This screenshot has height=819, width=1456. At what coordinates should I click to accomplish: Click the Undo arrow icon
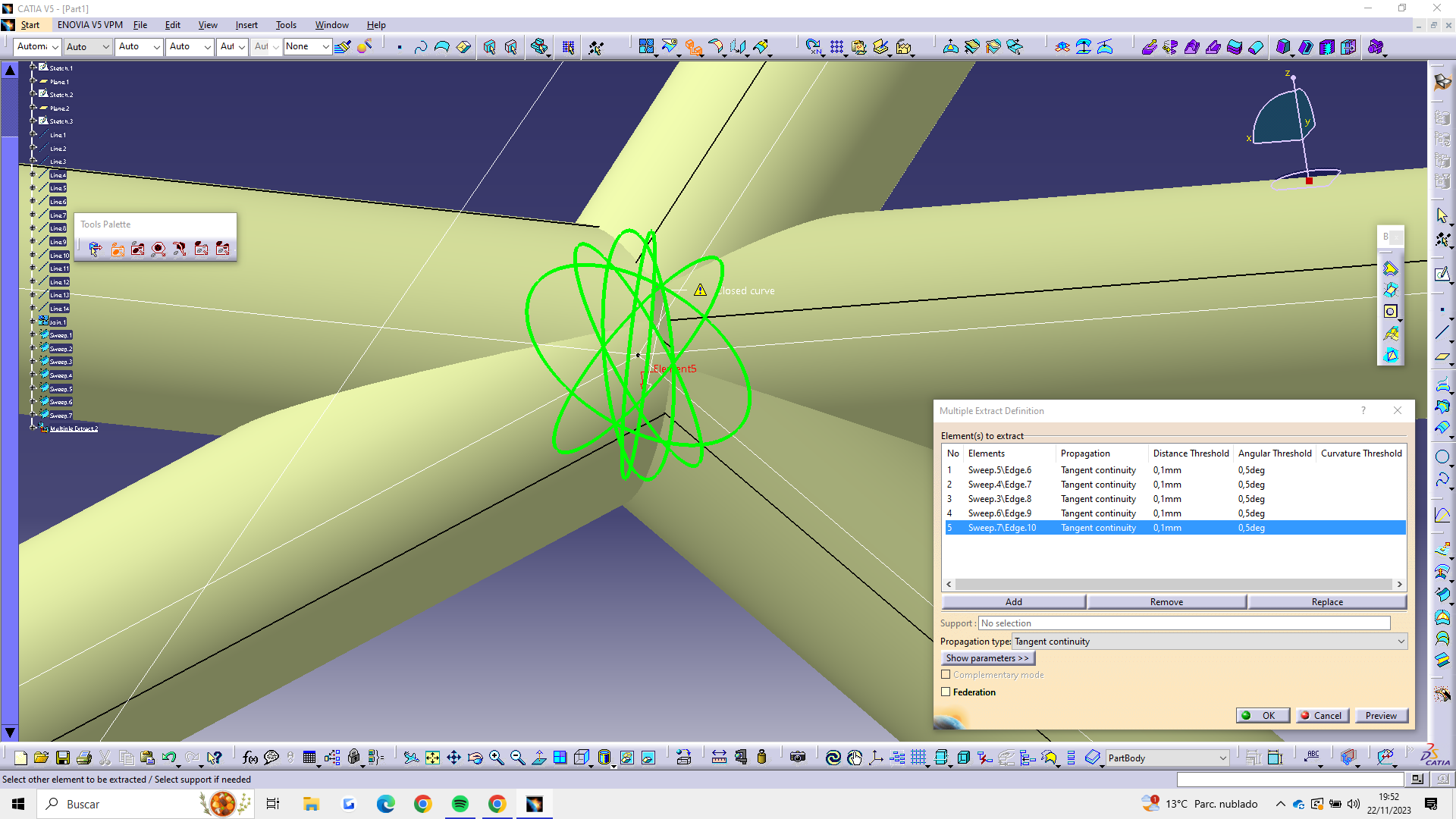pyautogui.click(x=168, y=758)
